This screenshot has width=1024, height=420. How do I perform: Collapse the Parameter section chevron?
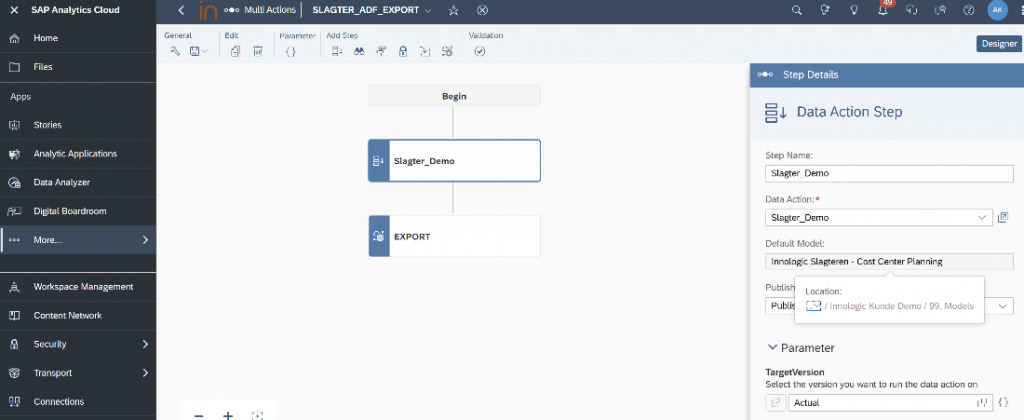773,347
